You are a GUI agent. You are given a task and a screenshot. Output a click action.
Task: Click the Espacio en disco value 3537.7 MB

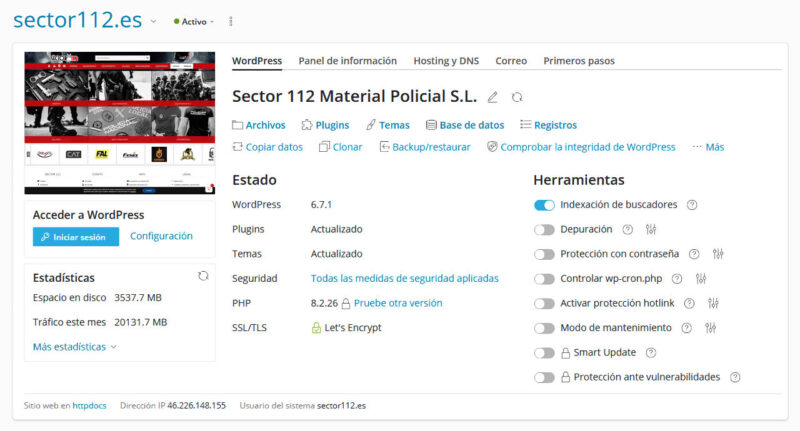coord(138,298)
